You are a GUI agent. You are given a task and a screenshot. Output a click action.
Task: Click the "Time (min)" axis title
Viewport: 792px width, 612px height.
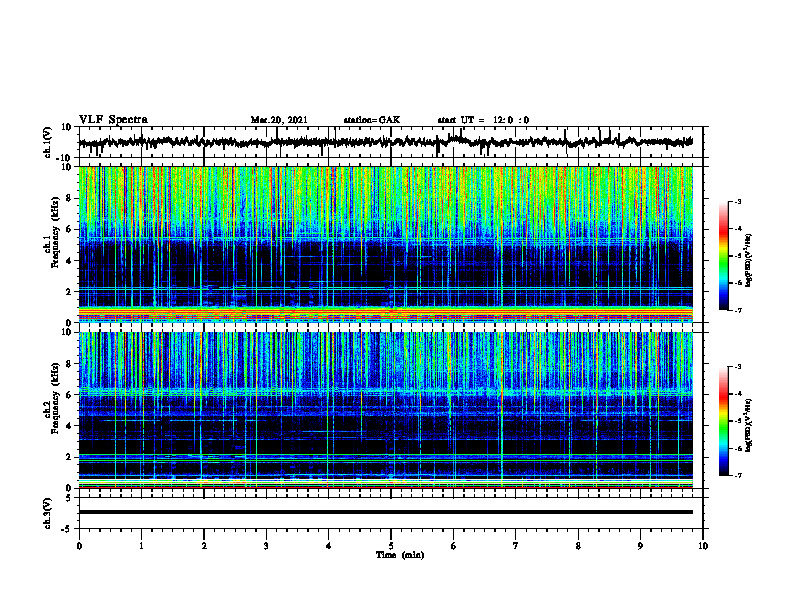pyautogui.click(x=400, y=555)
